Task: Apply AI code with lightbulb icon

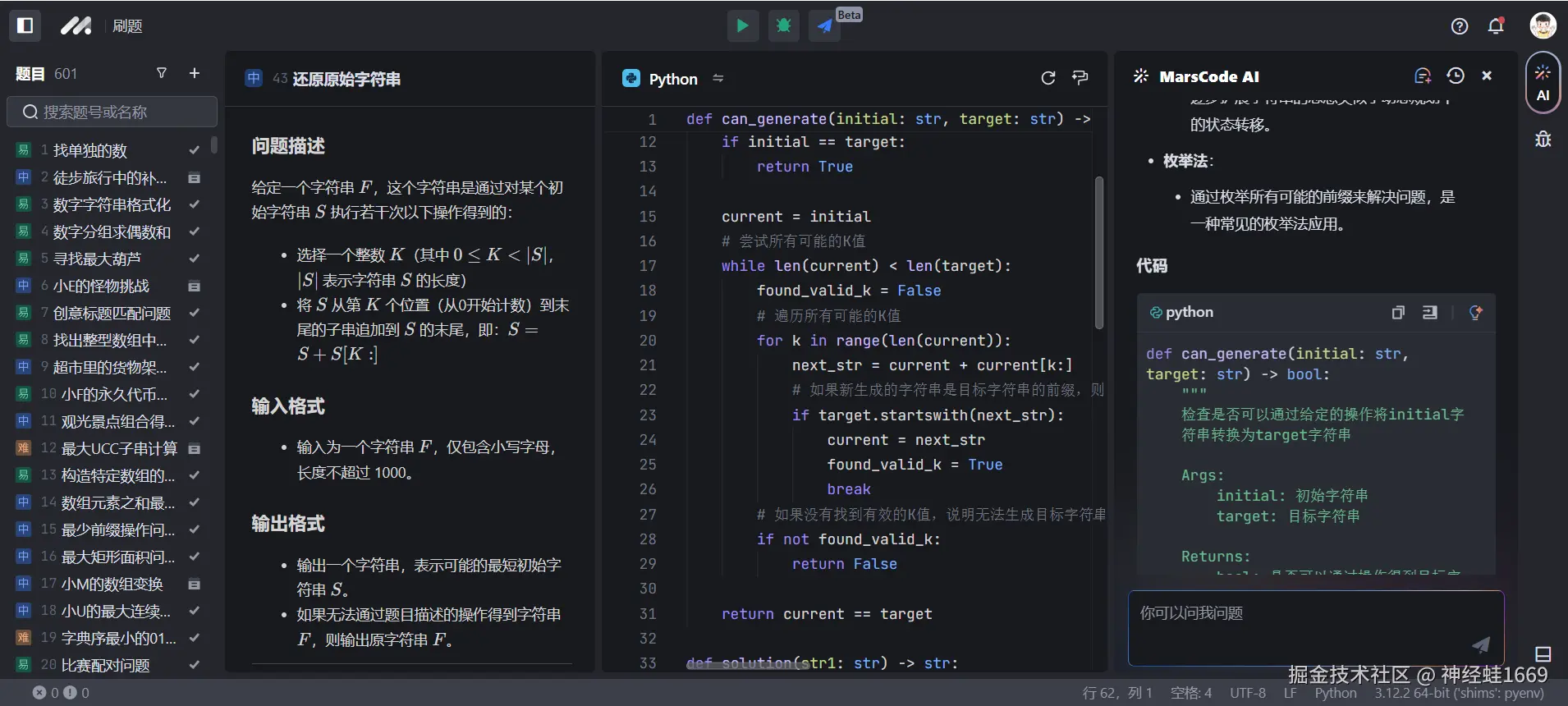Action: tap(1475, 312)
